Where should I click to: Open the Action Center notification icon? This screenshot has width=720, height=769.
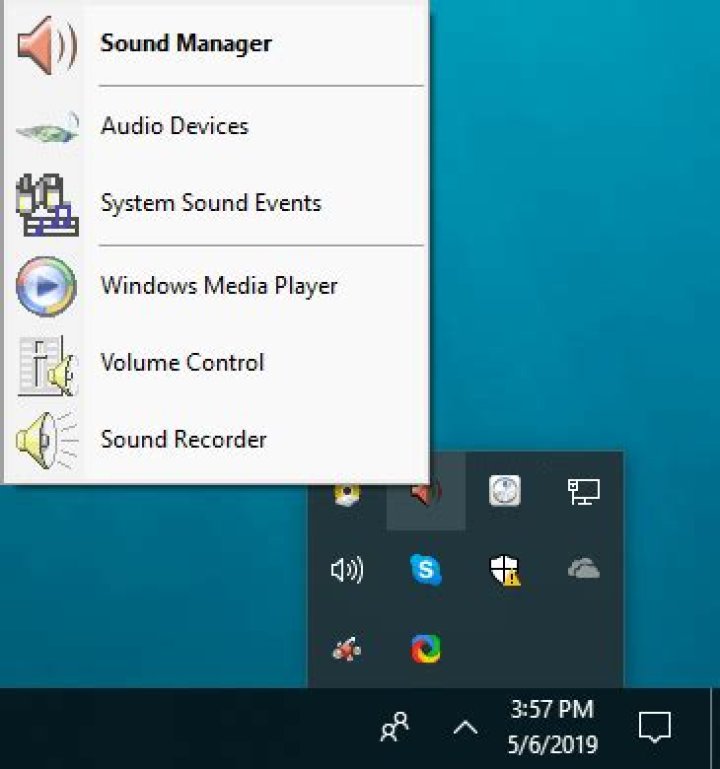655,728
